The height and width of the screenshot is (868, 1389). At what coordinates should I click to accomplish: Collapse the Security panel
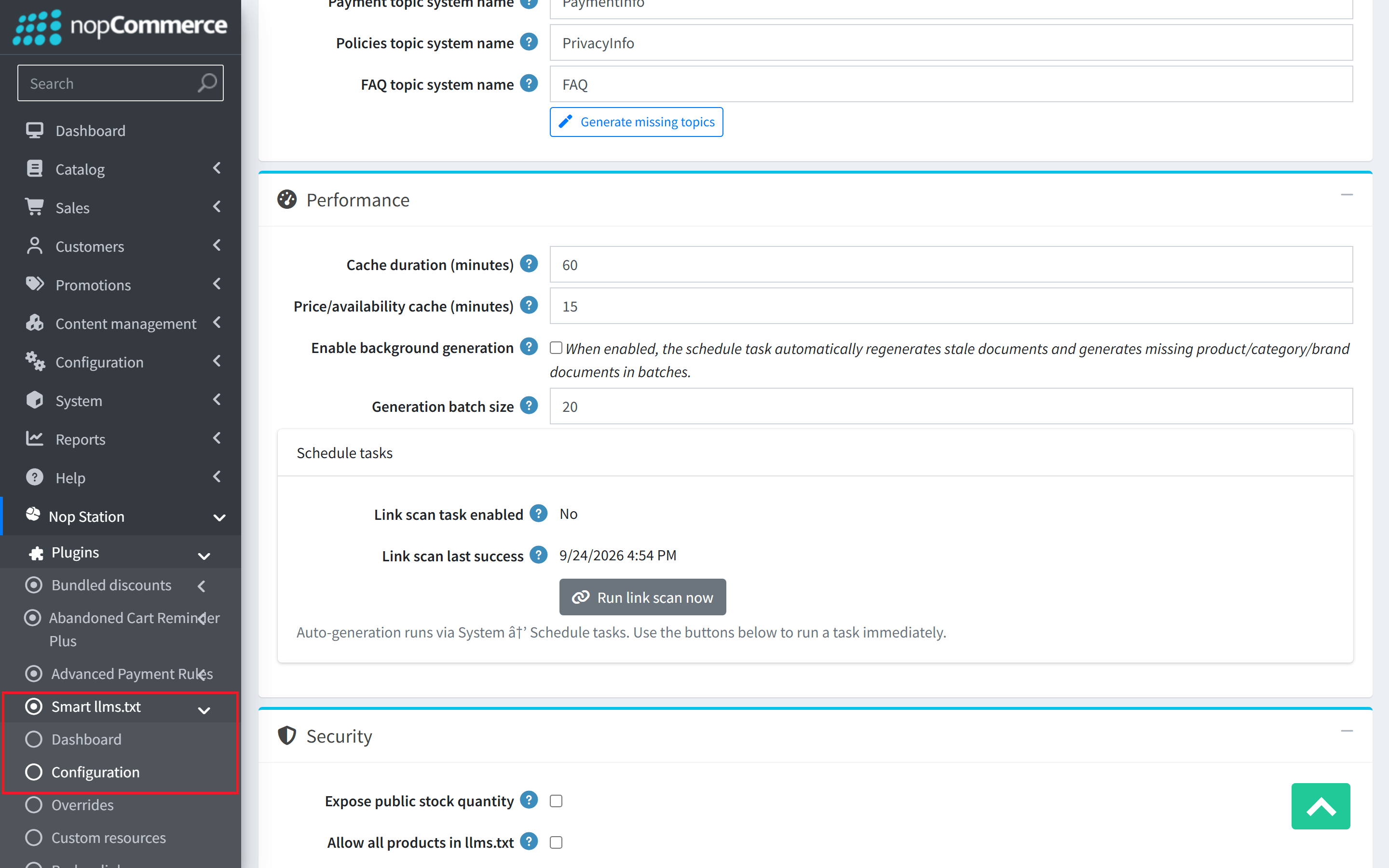point(1347,731)
